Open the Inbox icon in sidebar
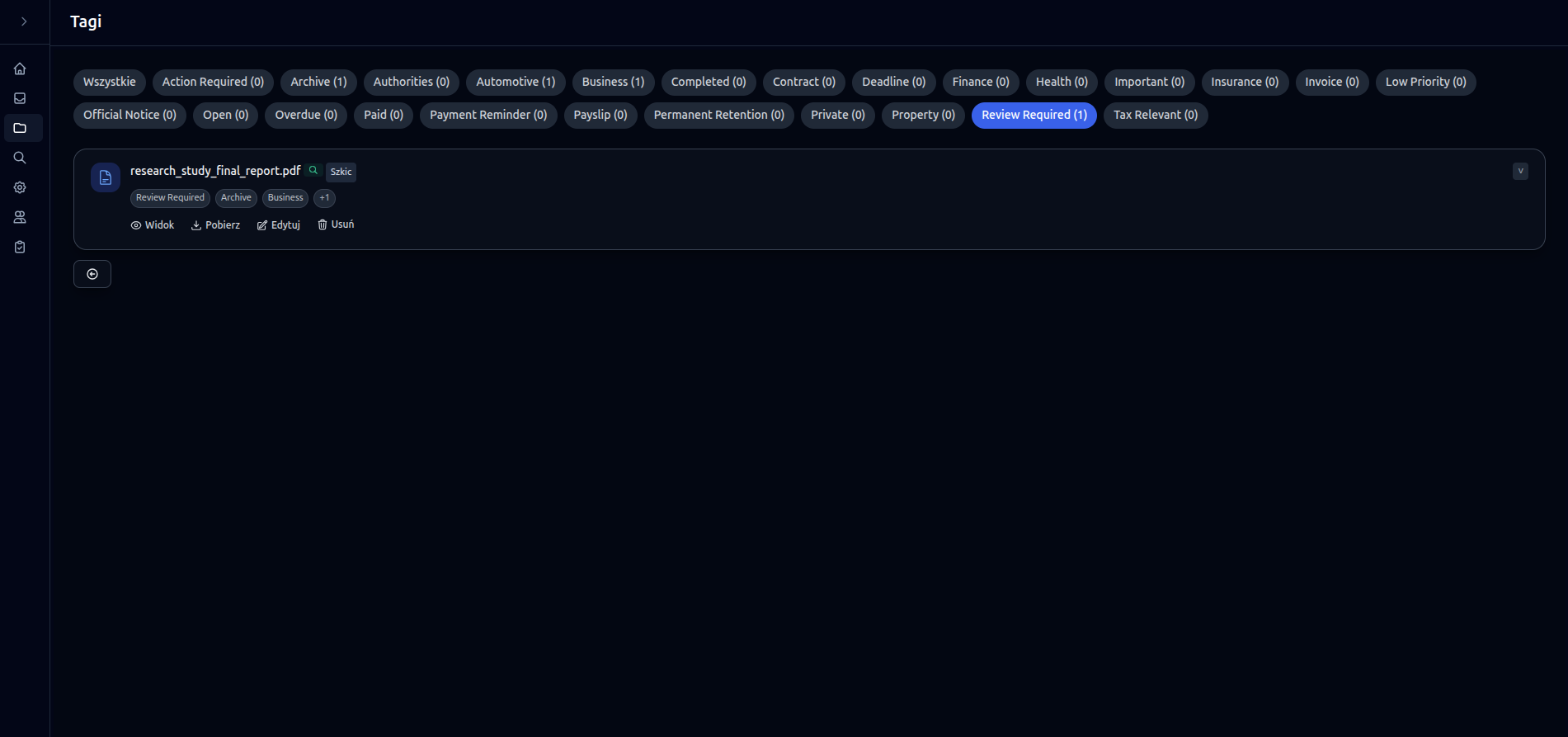Screen dimensions: 1568x737 20,98
